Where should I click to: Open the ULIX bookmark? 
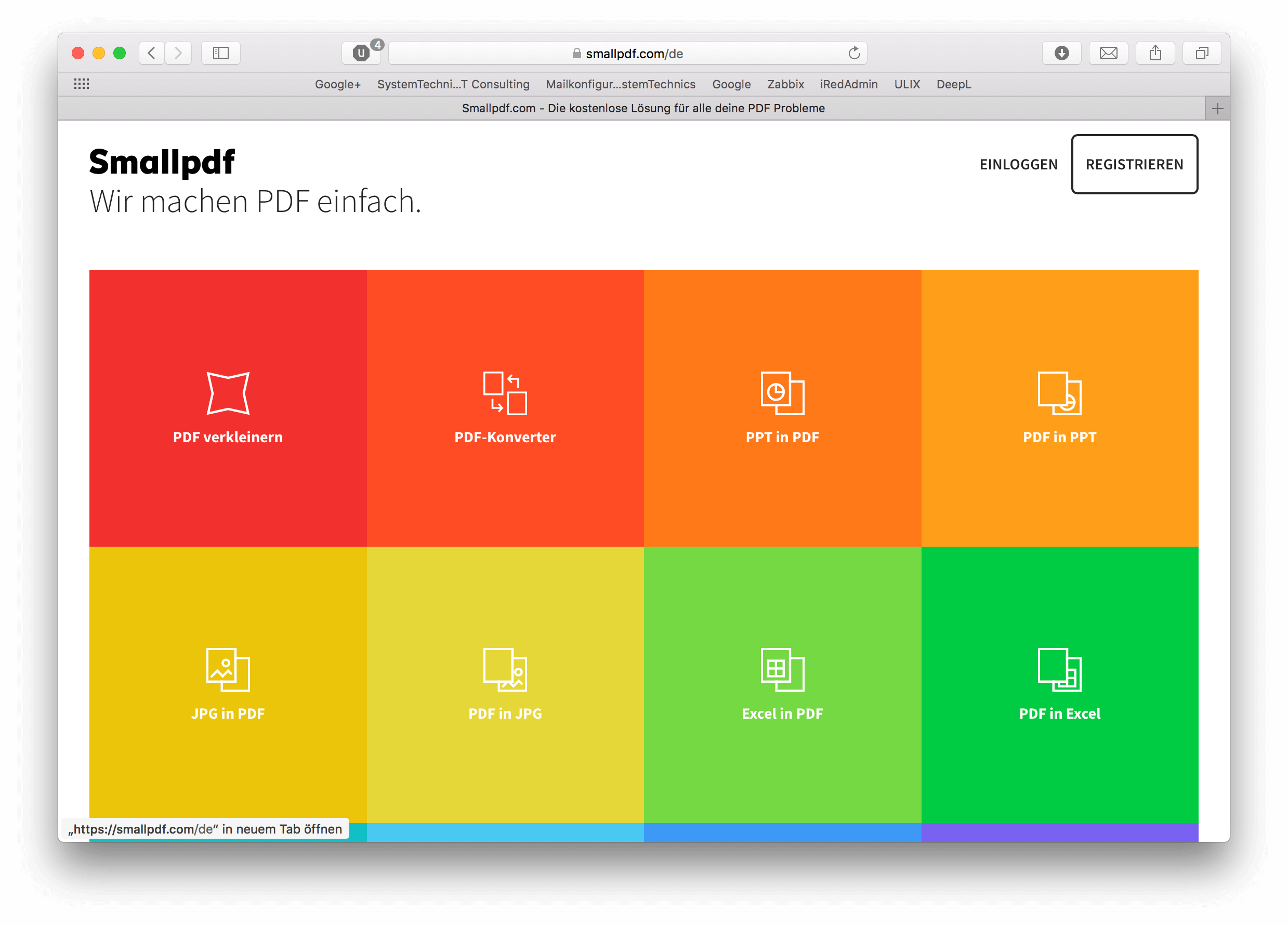pyautogui.click(x=907, y=84)
